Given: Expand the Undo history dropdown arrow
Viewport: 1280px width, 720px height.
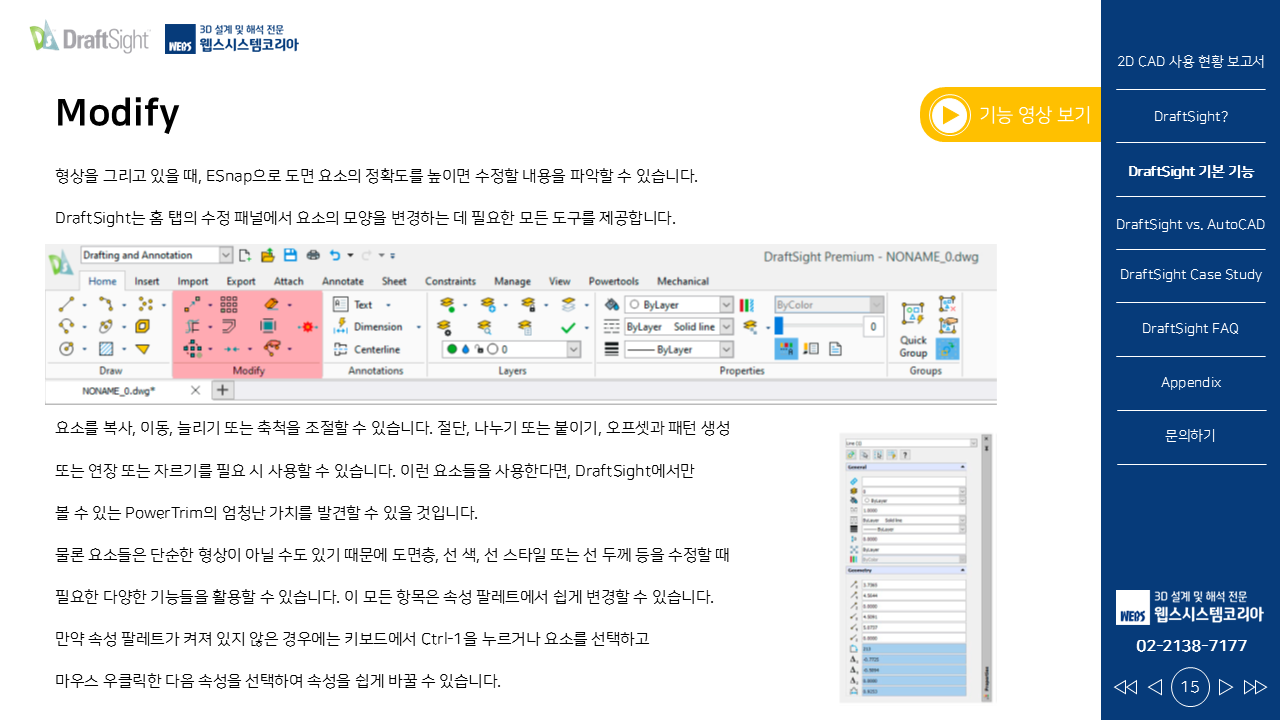Looking at the screenshot, I should [350, 257].
